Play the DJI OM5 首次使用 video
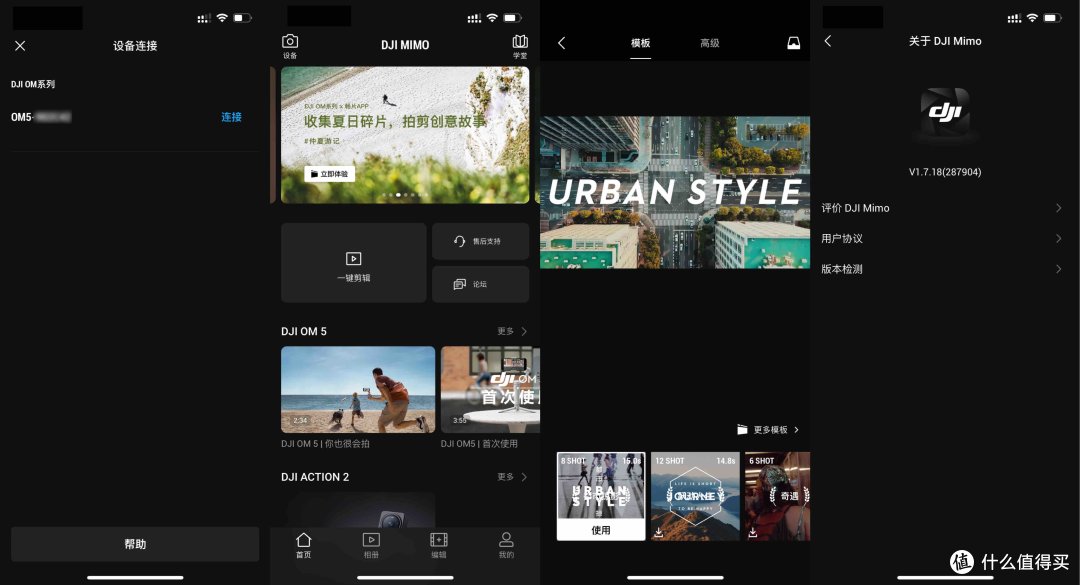The width and height of the screenshot is (1080, 585). click(x=490, y=389)
